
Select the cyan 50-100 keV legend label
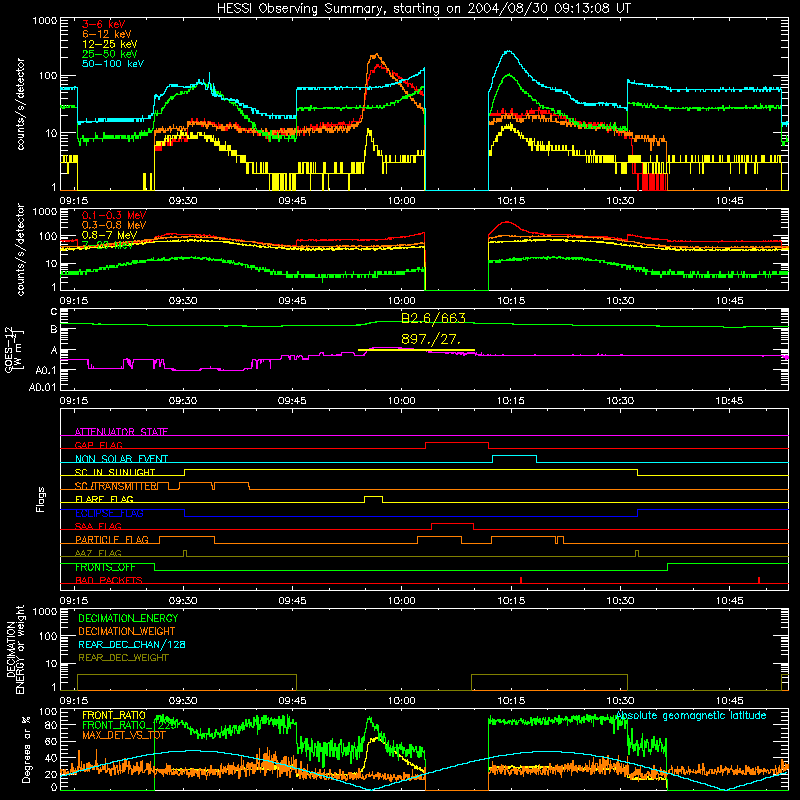[113, 64]
